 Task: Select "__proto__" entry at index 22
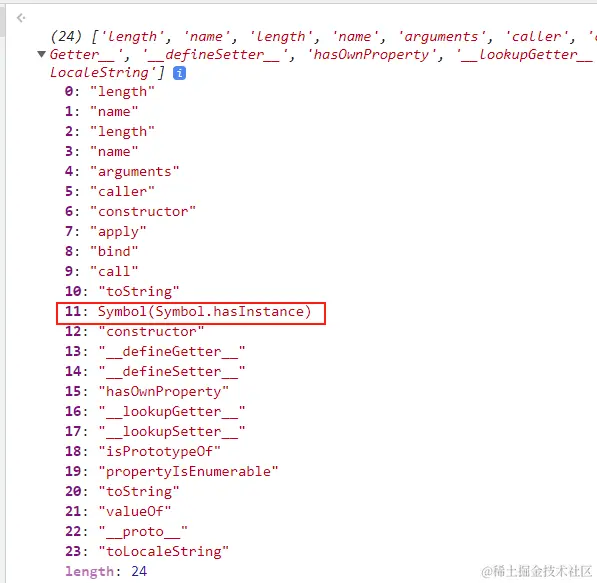tap(126, 531)
